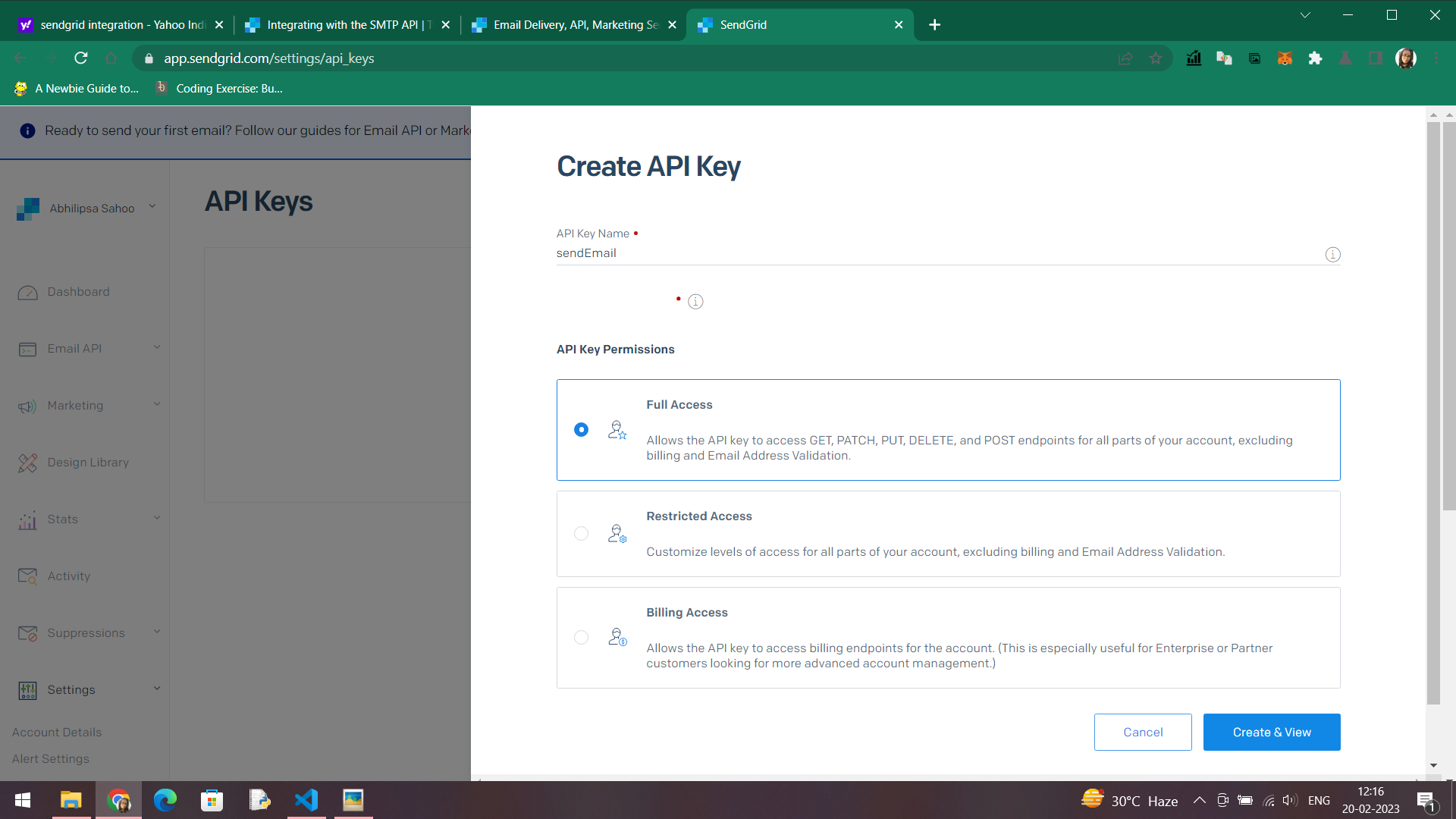The image size is (1456, 819).
Task: Click the banner info icon
Action: tap(27, 131)
